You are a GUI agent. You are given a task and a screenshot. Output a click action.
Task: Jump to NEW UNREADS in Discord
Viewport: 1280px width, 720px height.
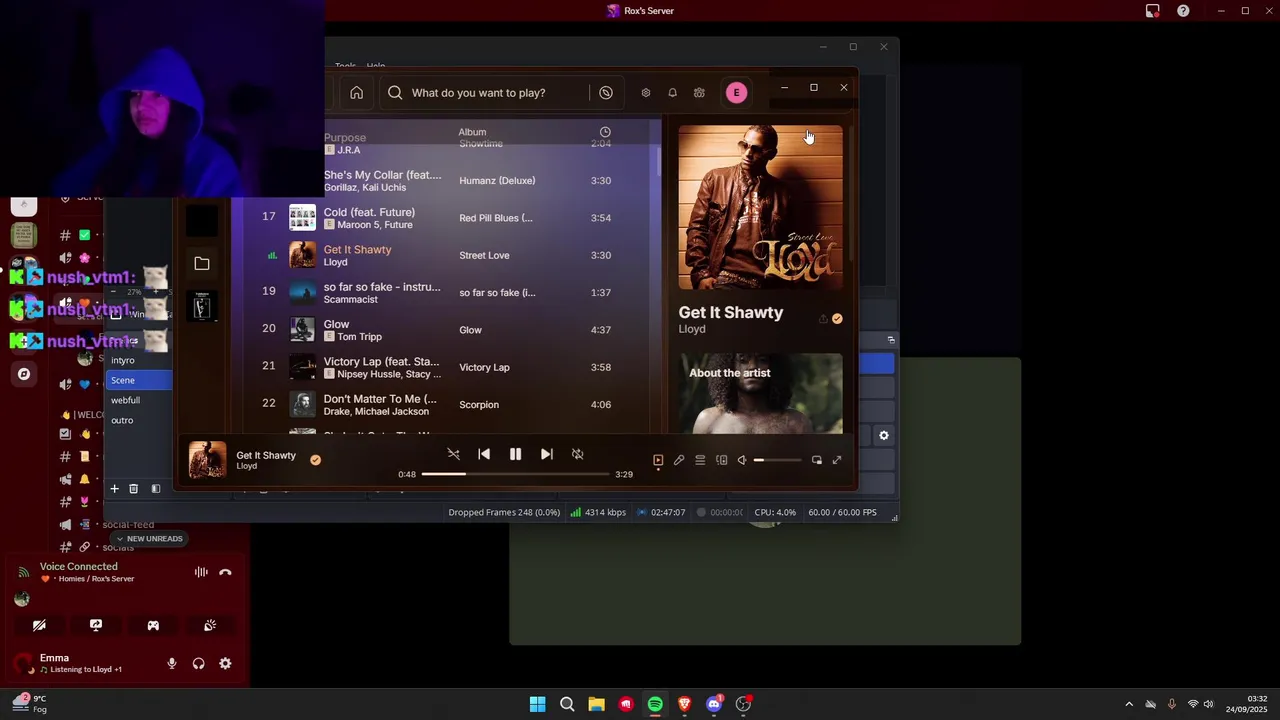coord(149,539)
